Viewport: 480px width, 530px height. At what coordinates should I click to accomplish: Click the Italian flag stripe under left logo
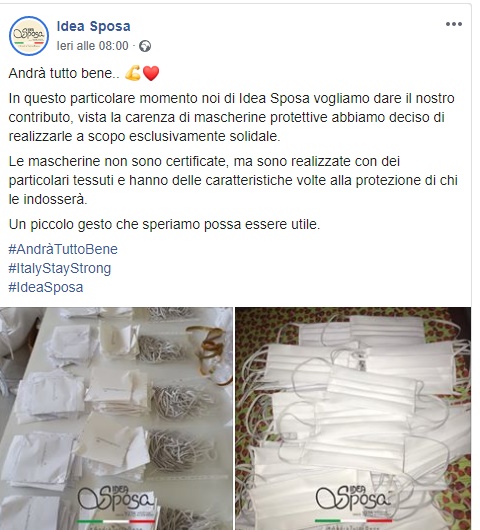point(116,522)
